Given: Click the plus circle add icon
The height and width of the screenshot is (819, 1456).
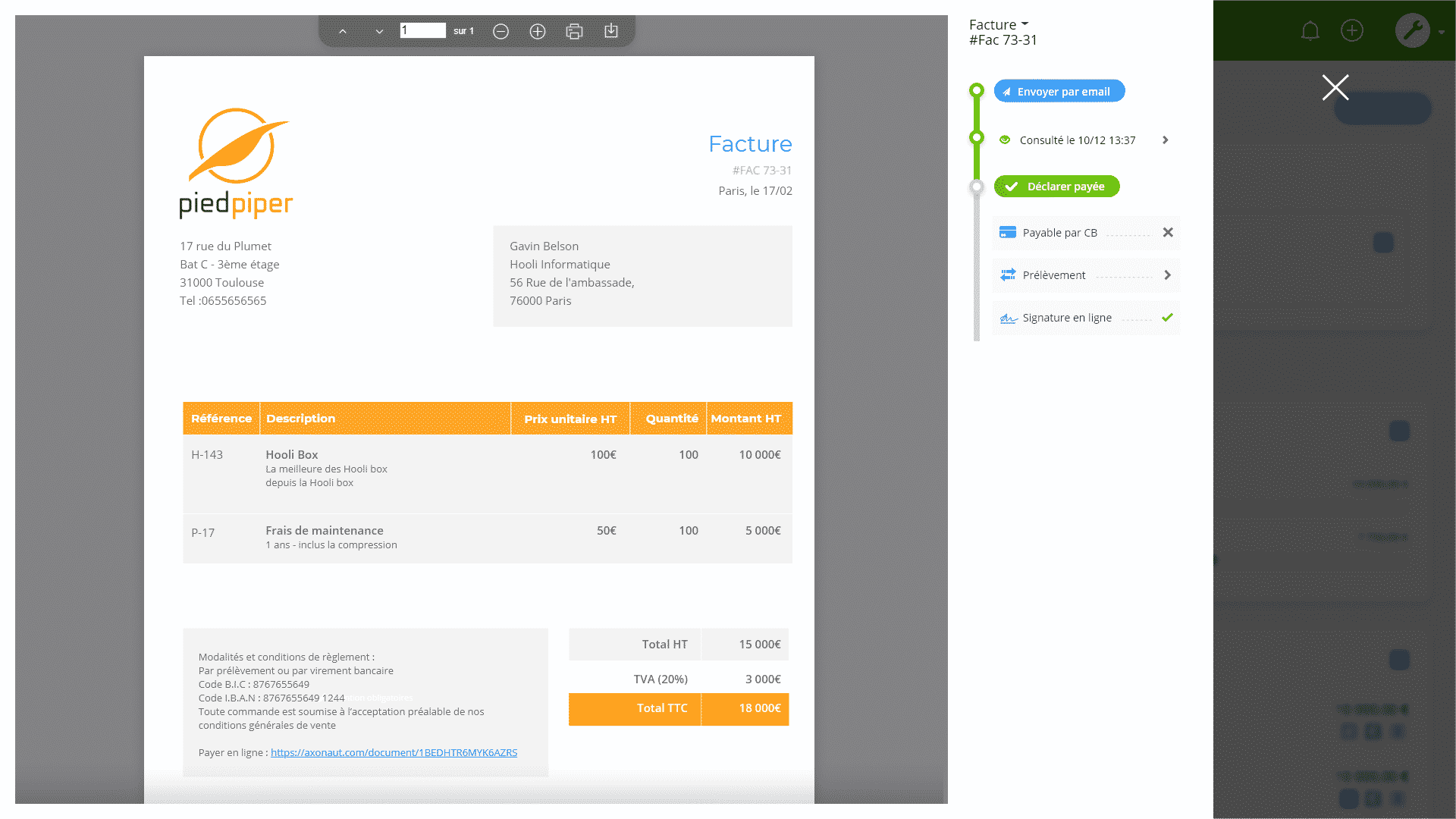Looking at the screenshot, I should pos(1351,30).
